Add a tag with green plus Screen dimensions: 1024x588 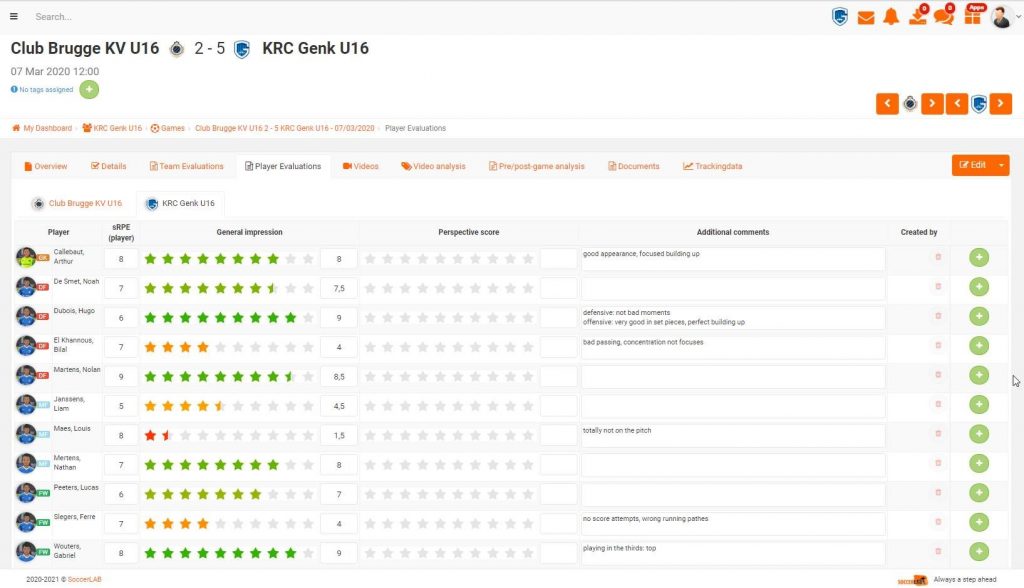[x=89, y=90]
